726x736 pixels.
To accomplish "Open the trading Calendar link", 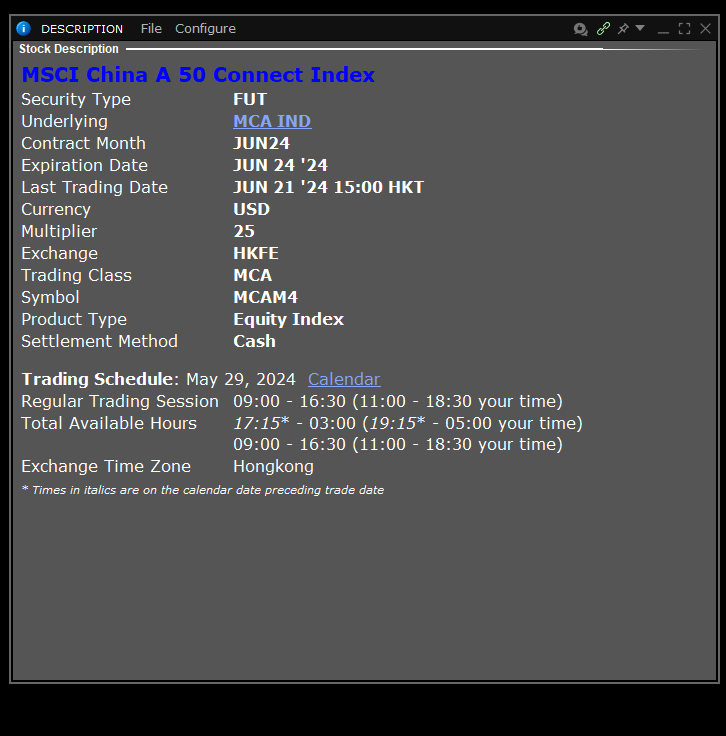I will (x=344, y=379).
